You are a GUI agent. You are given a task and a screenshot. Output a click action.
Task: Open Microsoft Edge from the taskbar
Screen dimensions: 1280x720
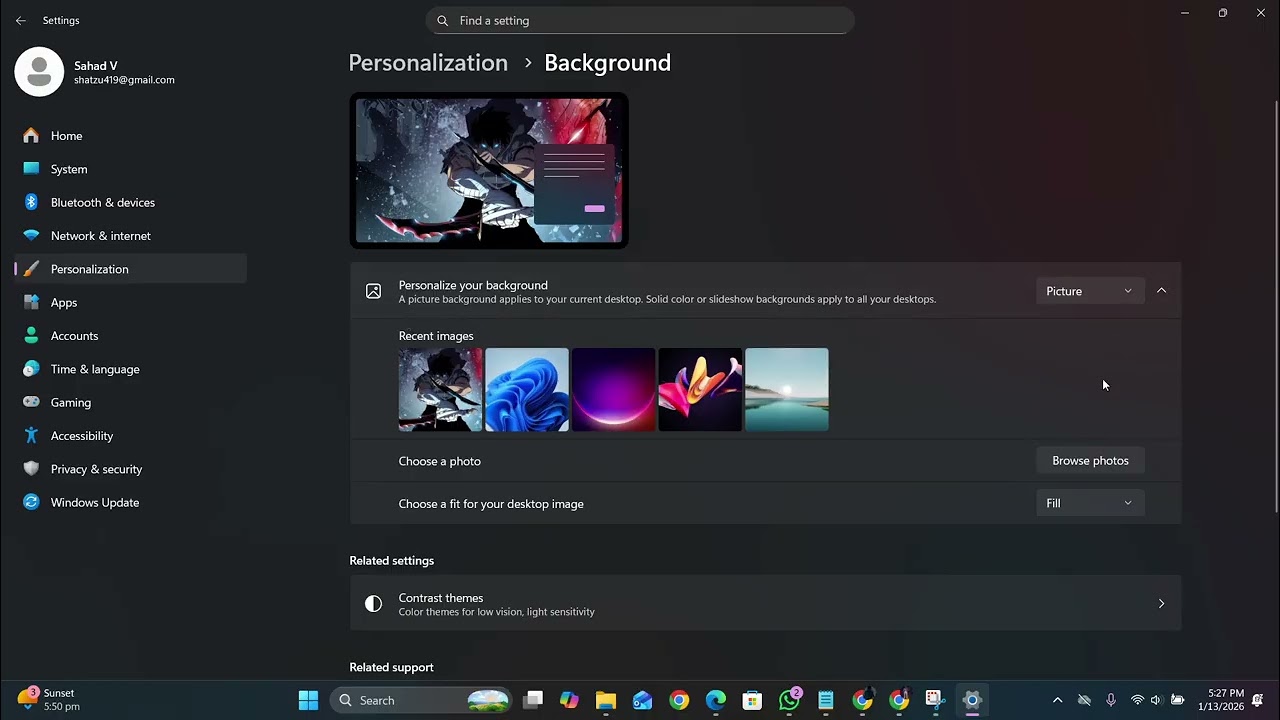point(716,700)
